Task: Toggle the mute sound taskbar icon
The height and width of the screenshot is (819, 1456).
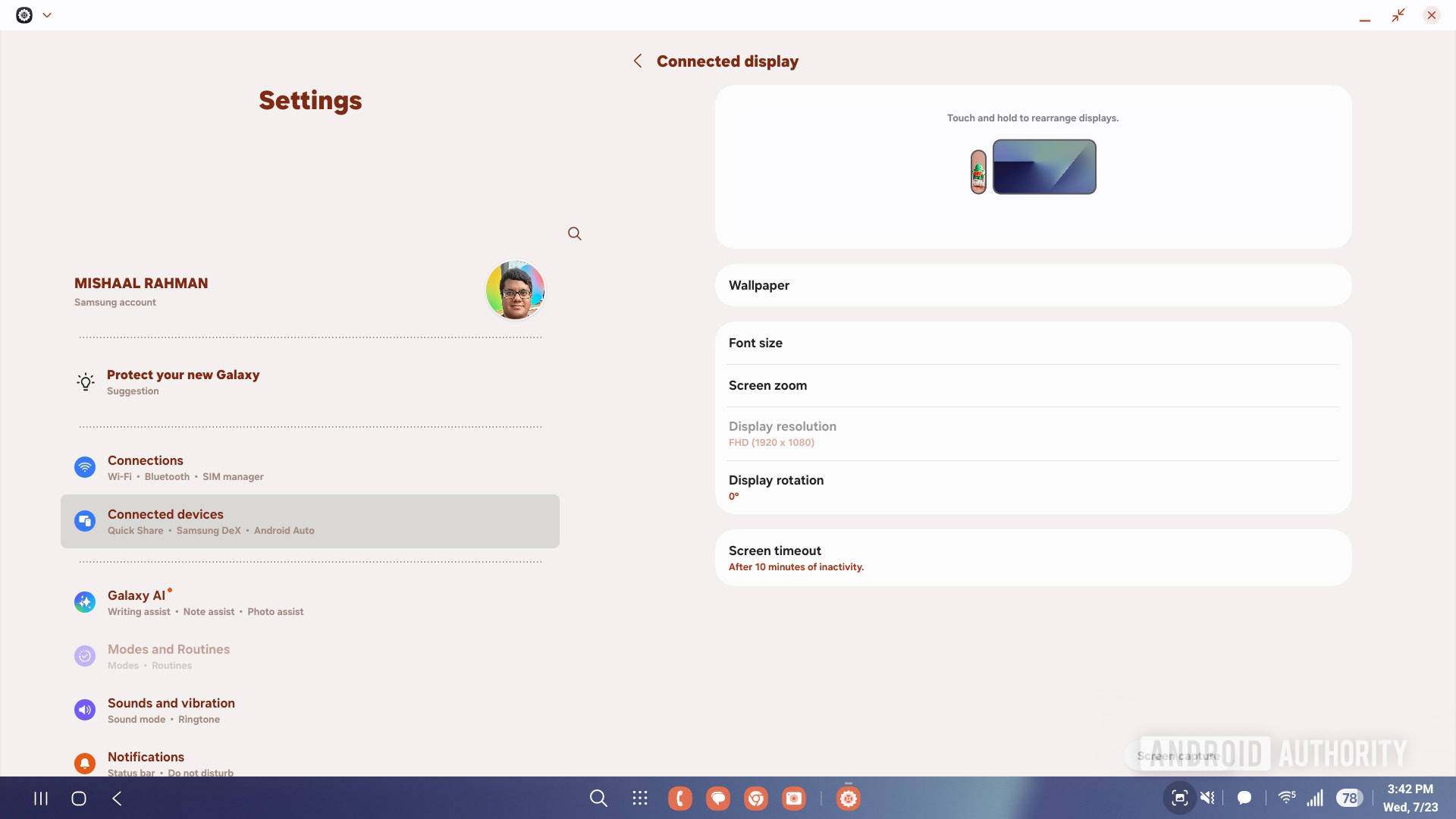Action: (x=1208, y=798)
